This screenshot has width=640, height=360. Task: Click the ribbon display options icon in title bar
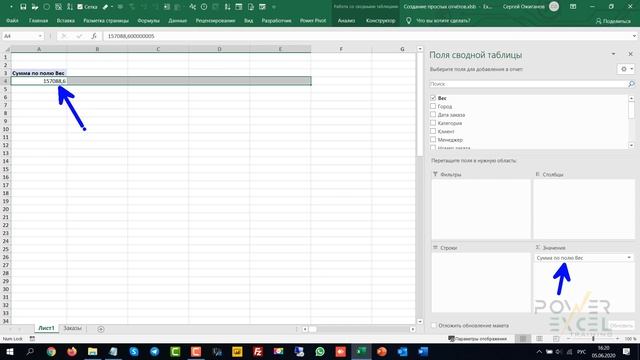573,7
